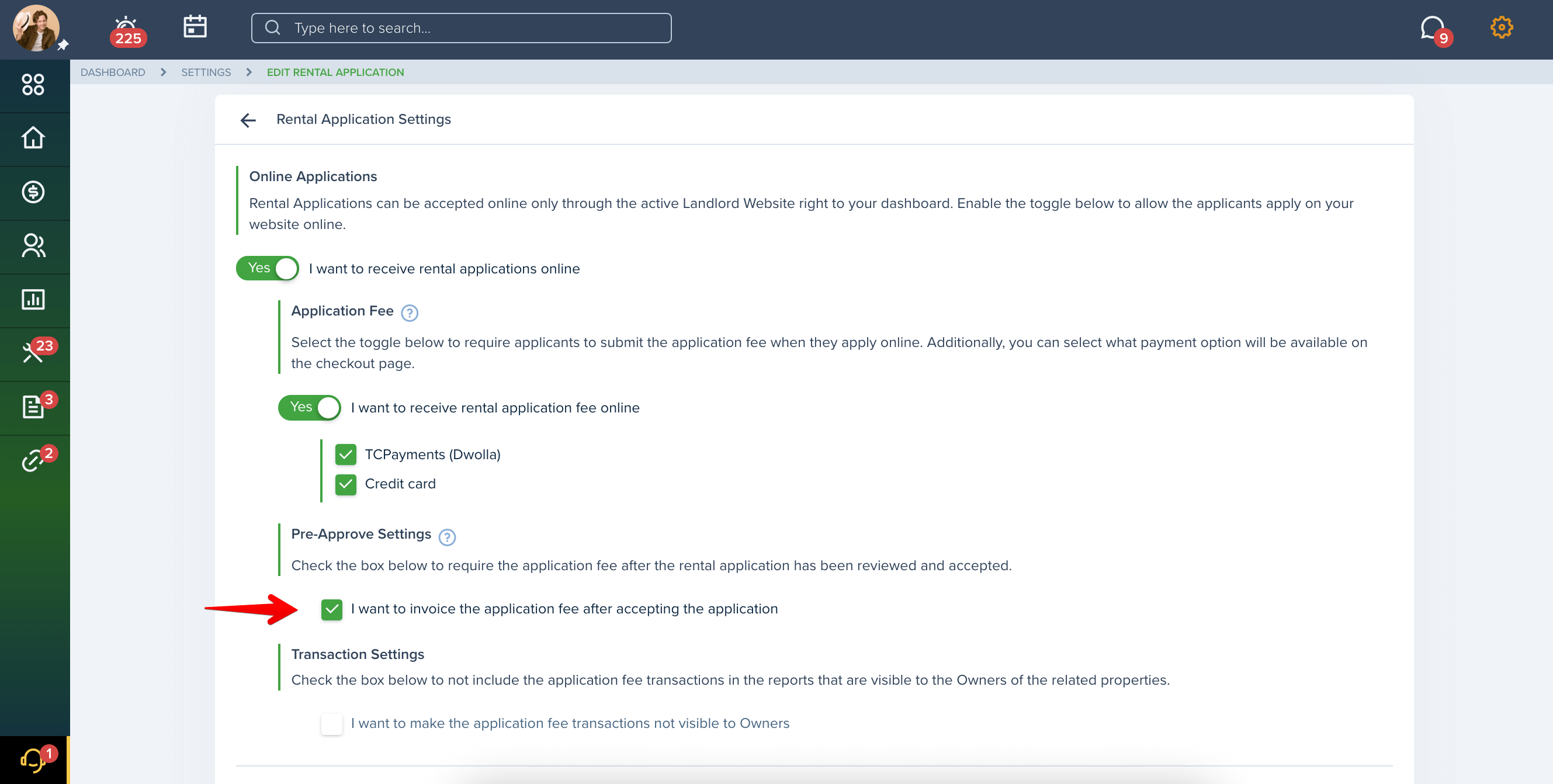Open the properties house sidebar icon
Viewport: 1553px width, 784px height.
tap(33, 138)
